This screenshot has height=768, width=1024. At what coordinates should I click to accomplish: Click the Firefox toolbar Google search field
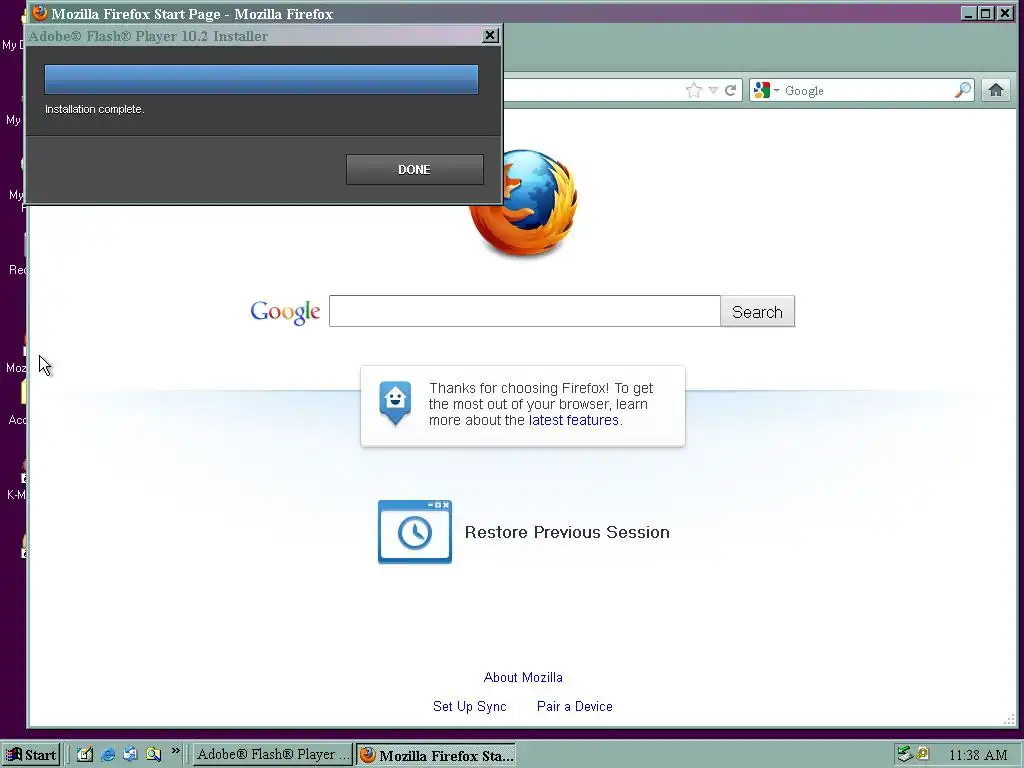tap(867, 91)
